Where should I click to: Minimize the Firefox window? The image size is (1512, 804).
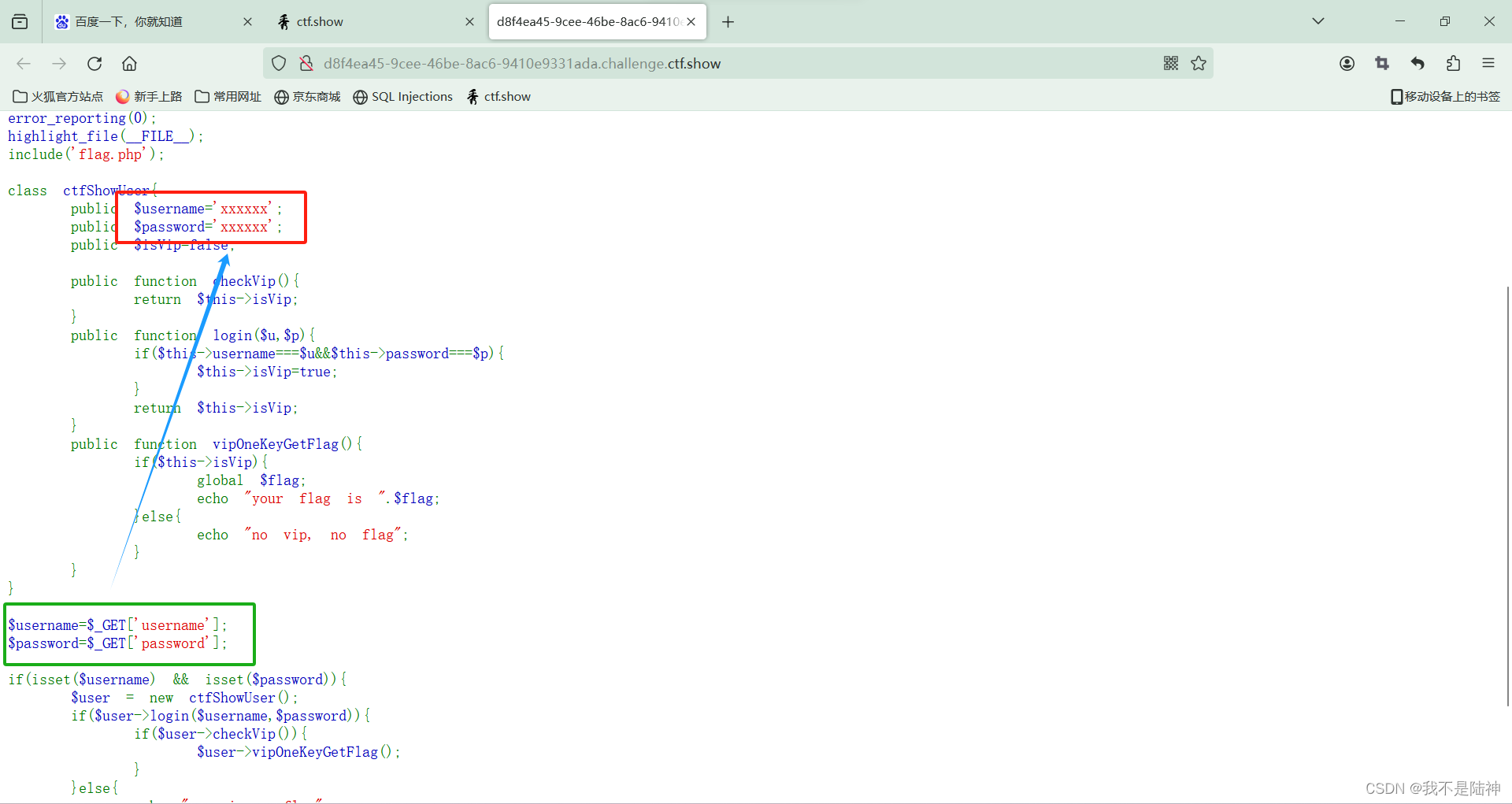(1399, 21)
